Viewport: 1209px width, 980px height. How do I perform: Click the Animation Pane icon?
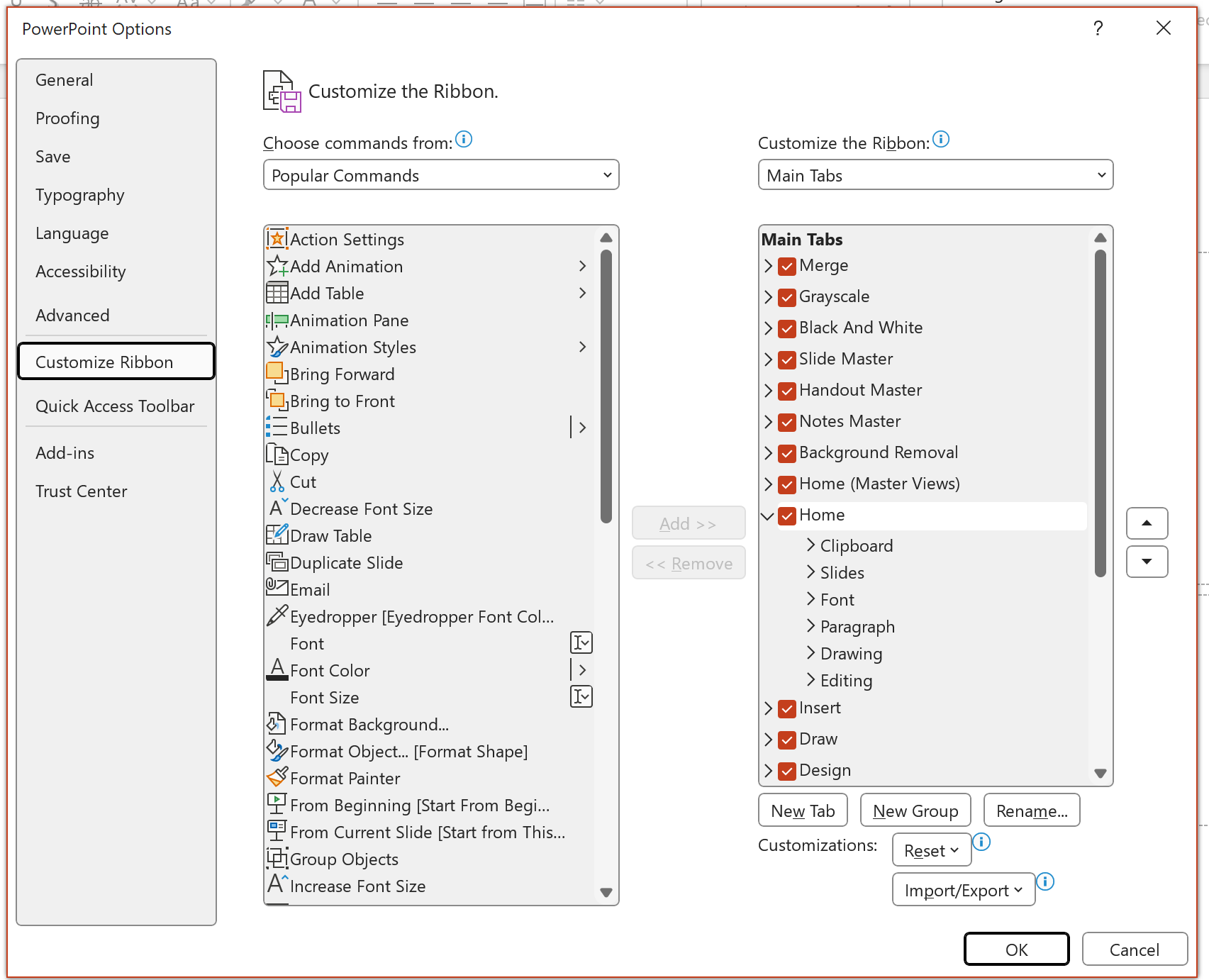pos(277,320)
